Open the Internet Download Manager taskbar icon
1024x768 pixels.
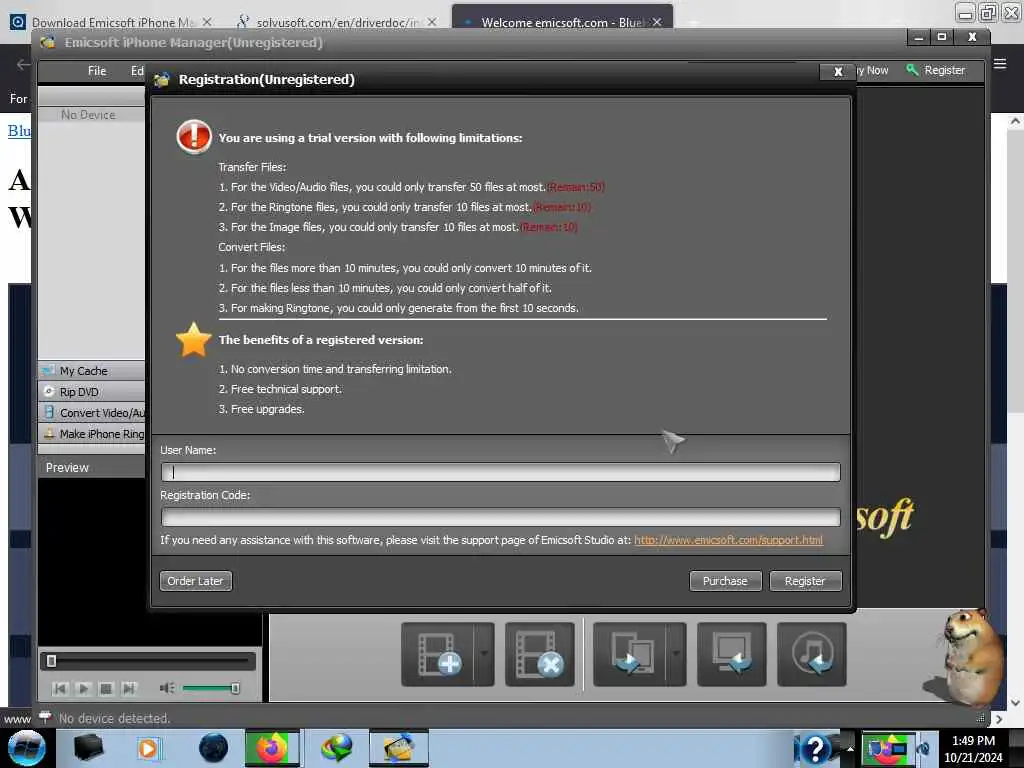[x=336, y=748]
